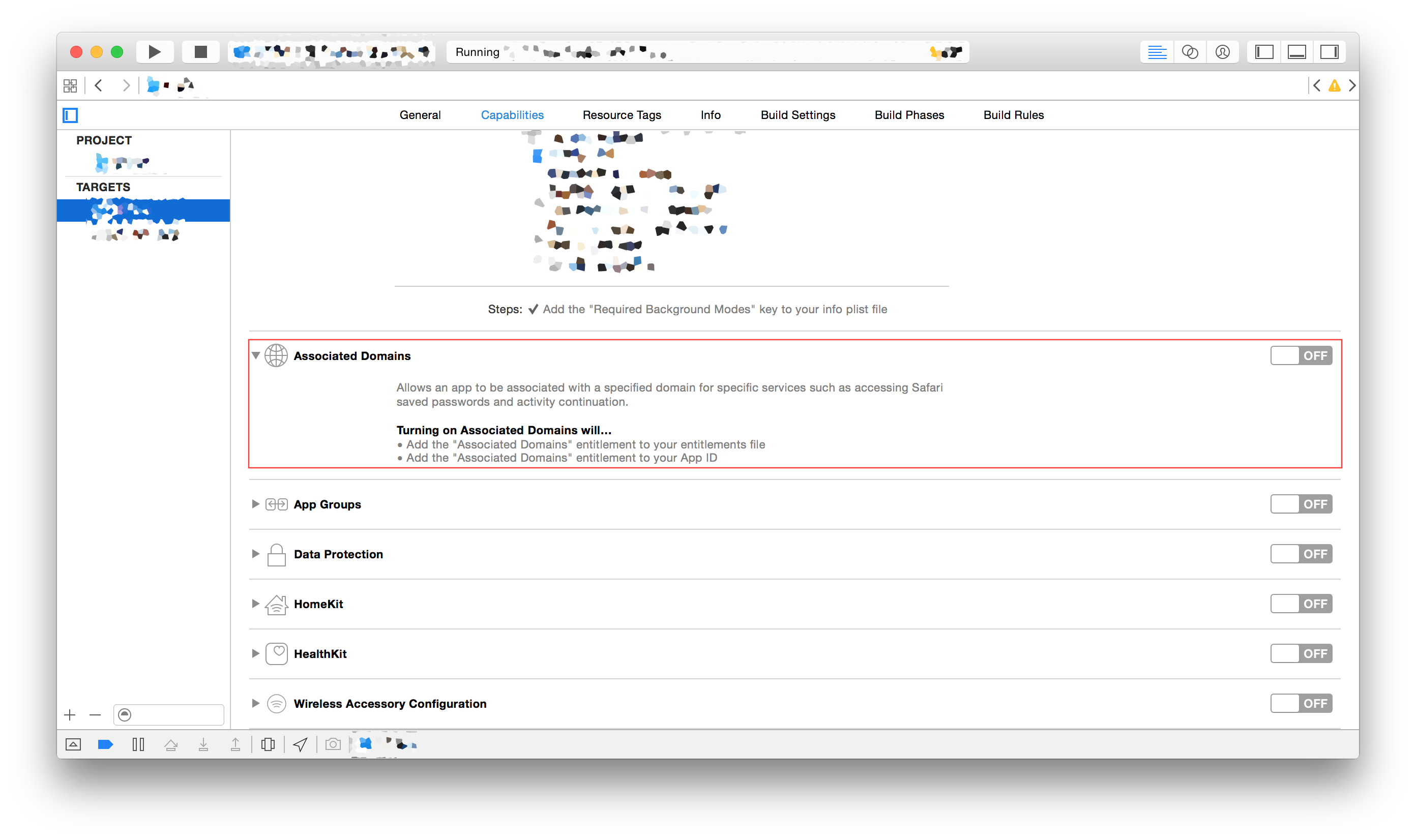Click the Run (play) button
The height and width of the screenshot is (840, 1416).
pos(155,52)
